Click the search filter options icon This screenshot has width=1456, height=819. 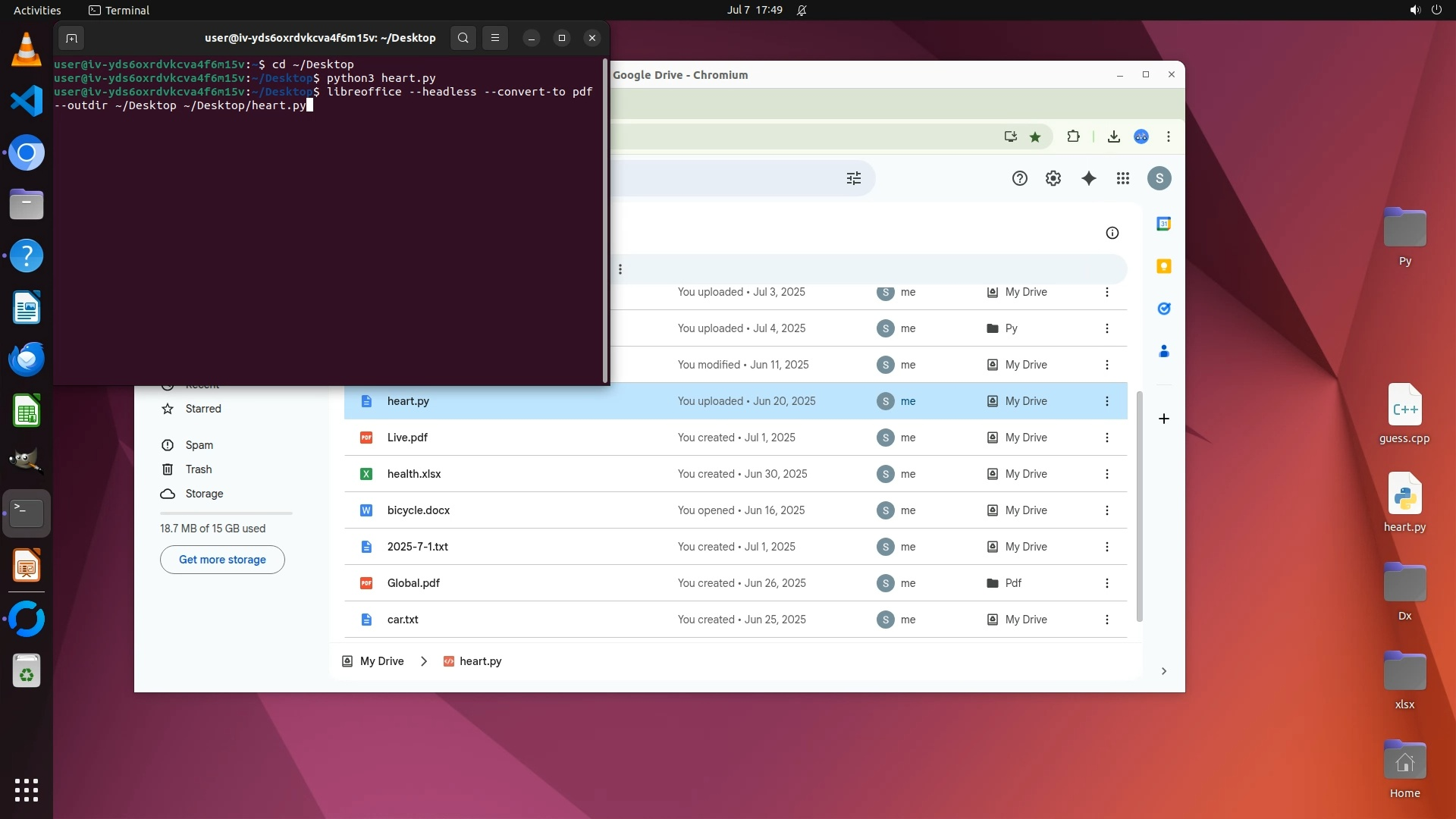pos(854,178)
